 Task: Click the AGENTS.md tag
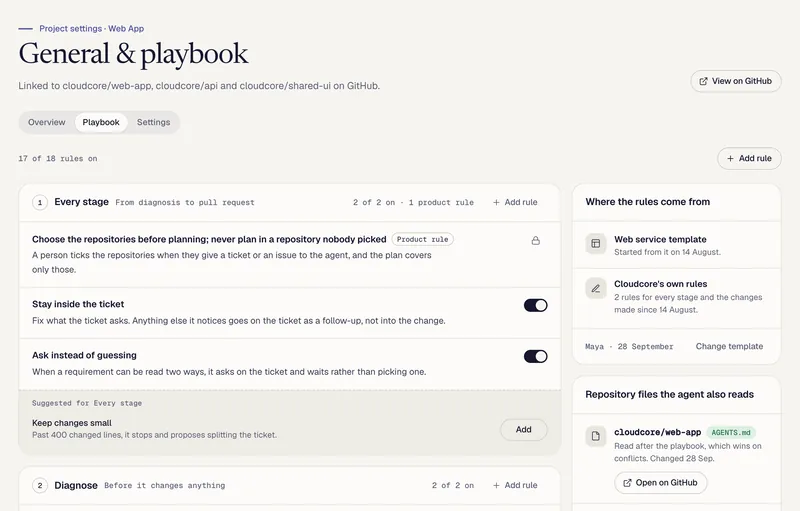731,432
